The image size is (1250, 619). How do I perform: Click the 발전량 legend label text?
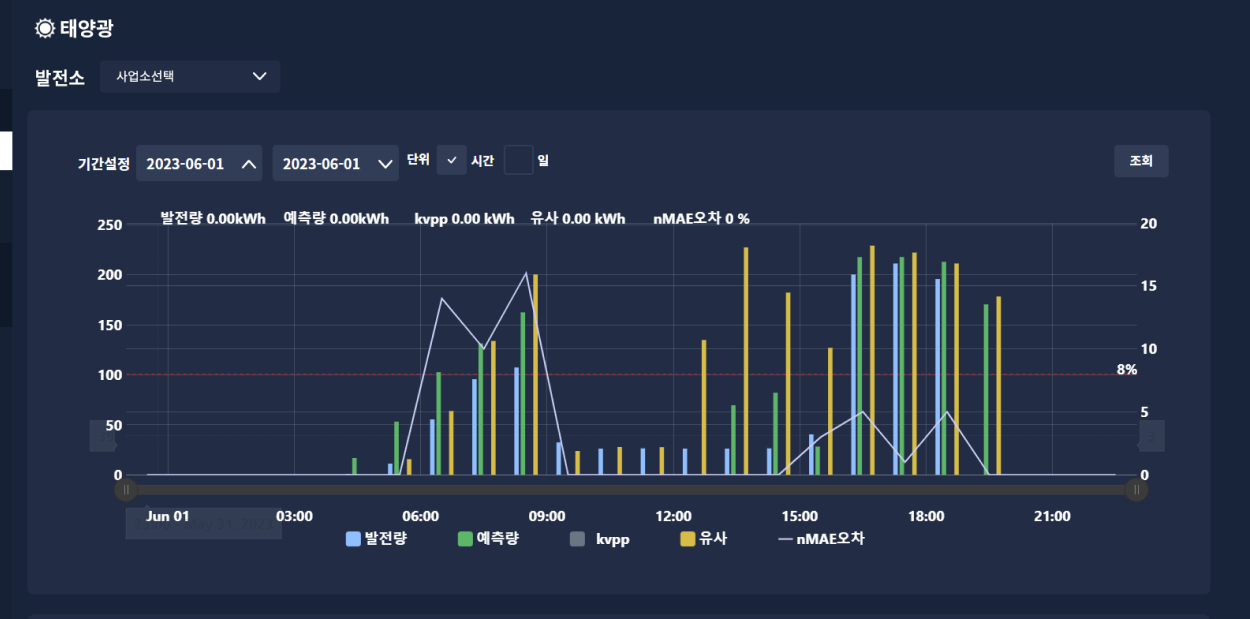click(386, 539)
